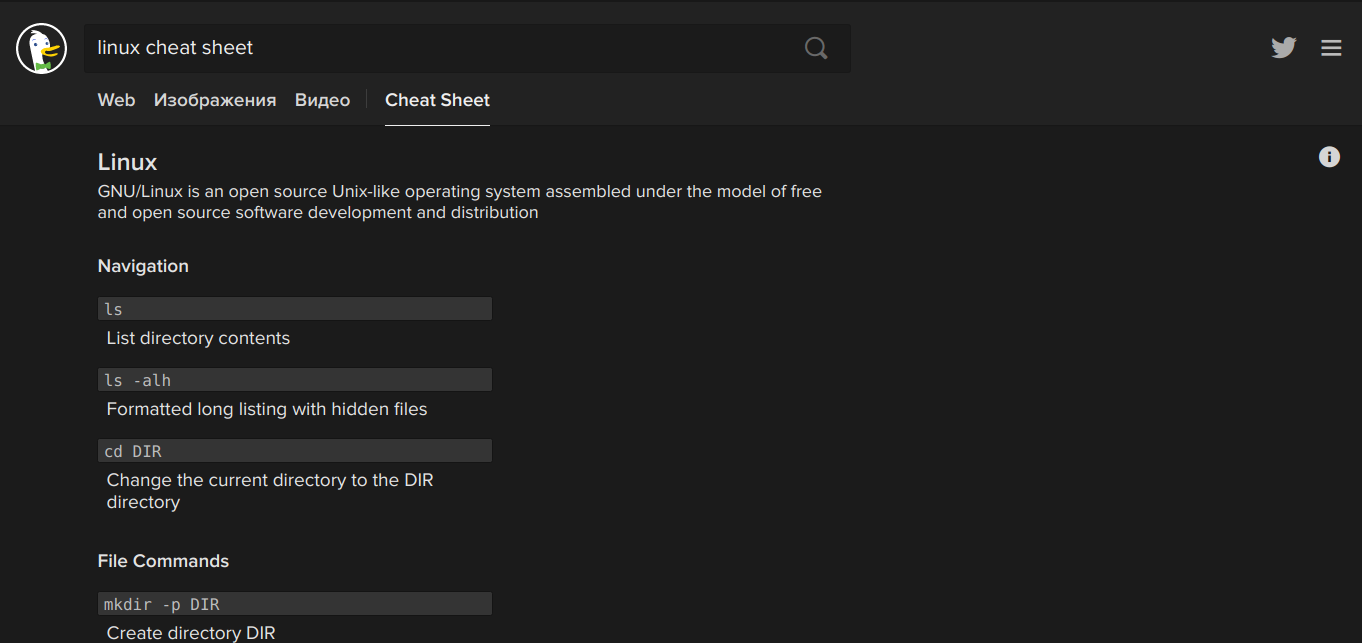
Task: Open the DuckDuckGo logo homepage
Action: click(42, 49)
